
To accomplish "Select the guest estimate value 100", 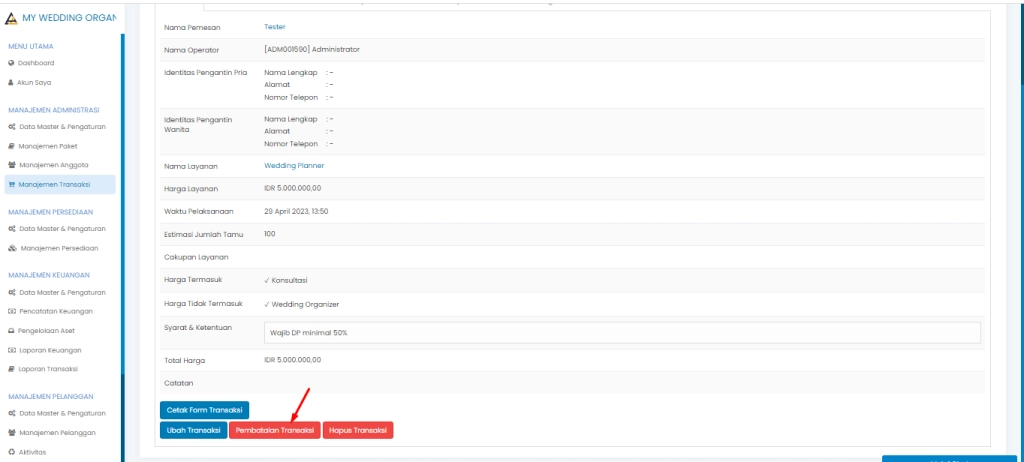I will 270,234.
